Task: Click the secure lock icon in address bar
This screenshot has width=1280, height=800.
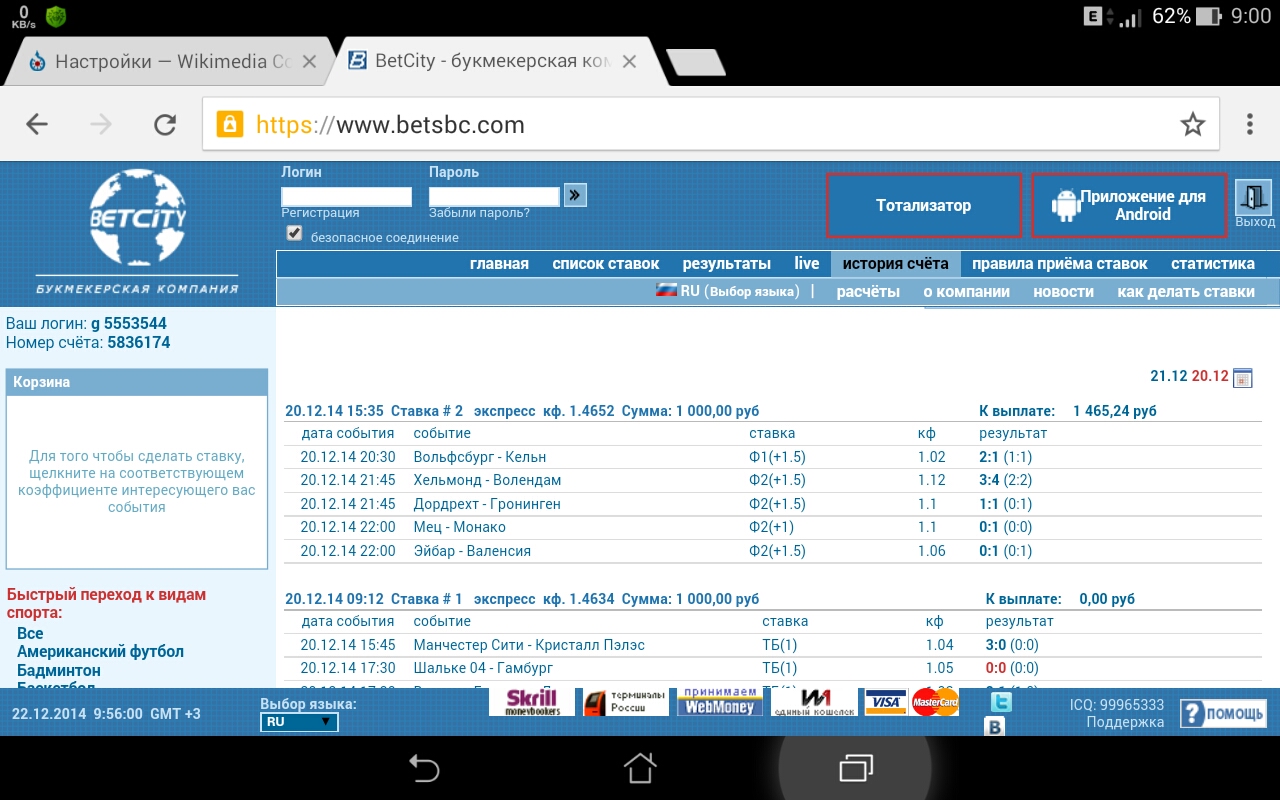Action: tap(230, 124)
